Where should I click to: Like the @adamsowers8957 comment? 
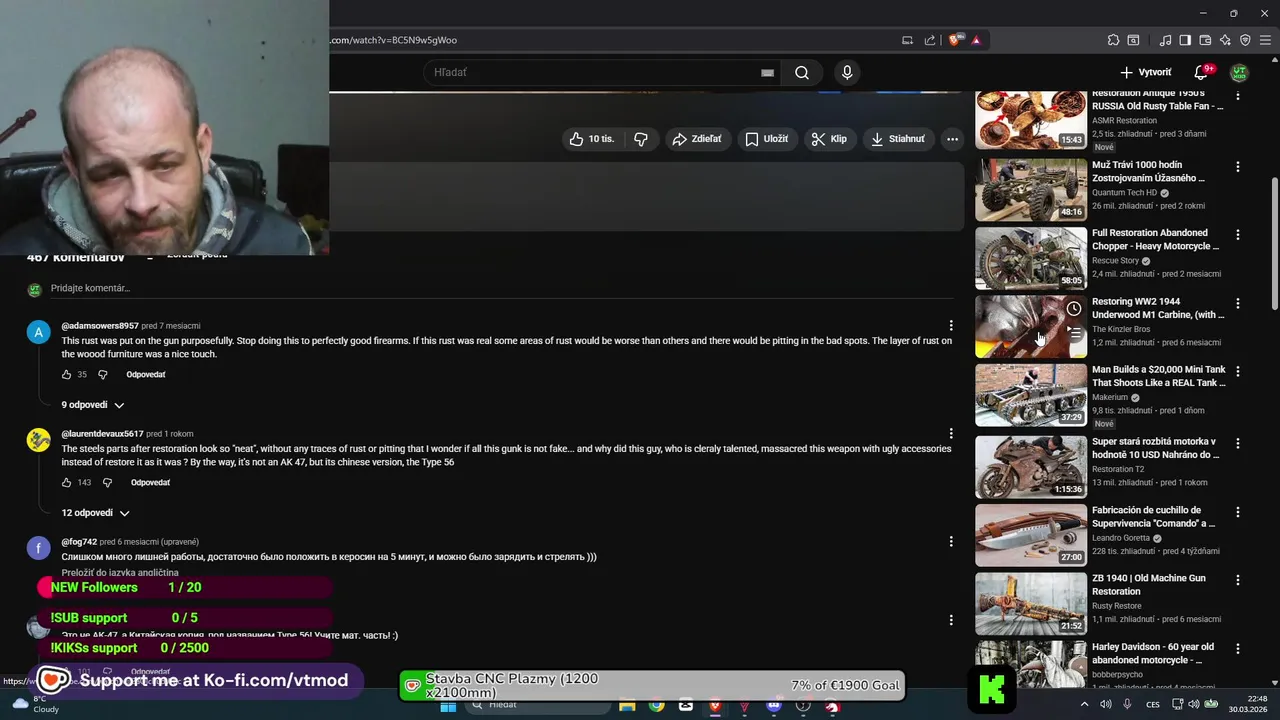[x=67, y=375]
